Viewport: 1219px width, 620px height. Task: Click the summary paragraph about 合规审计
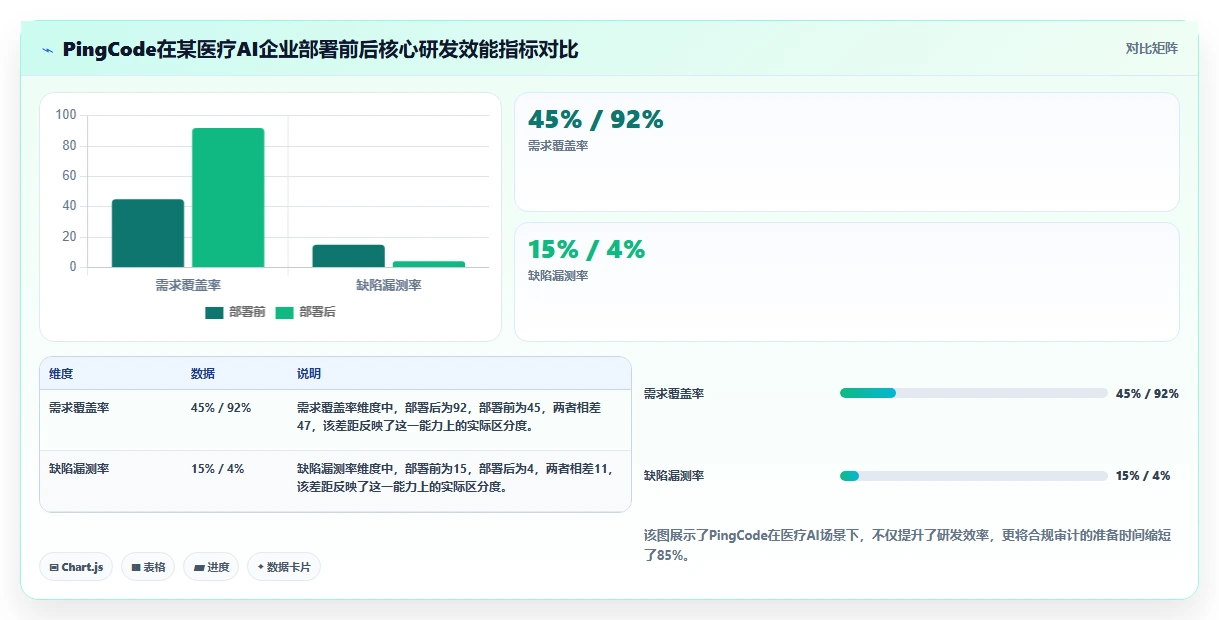(x=907, y=545)
